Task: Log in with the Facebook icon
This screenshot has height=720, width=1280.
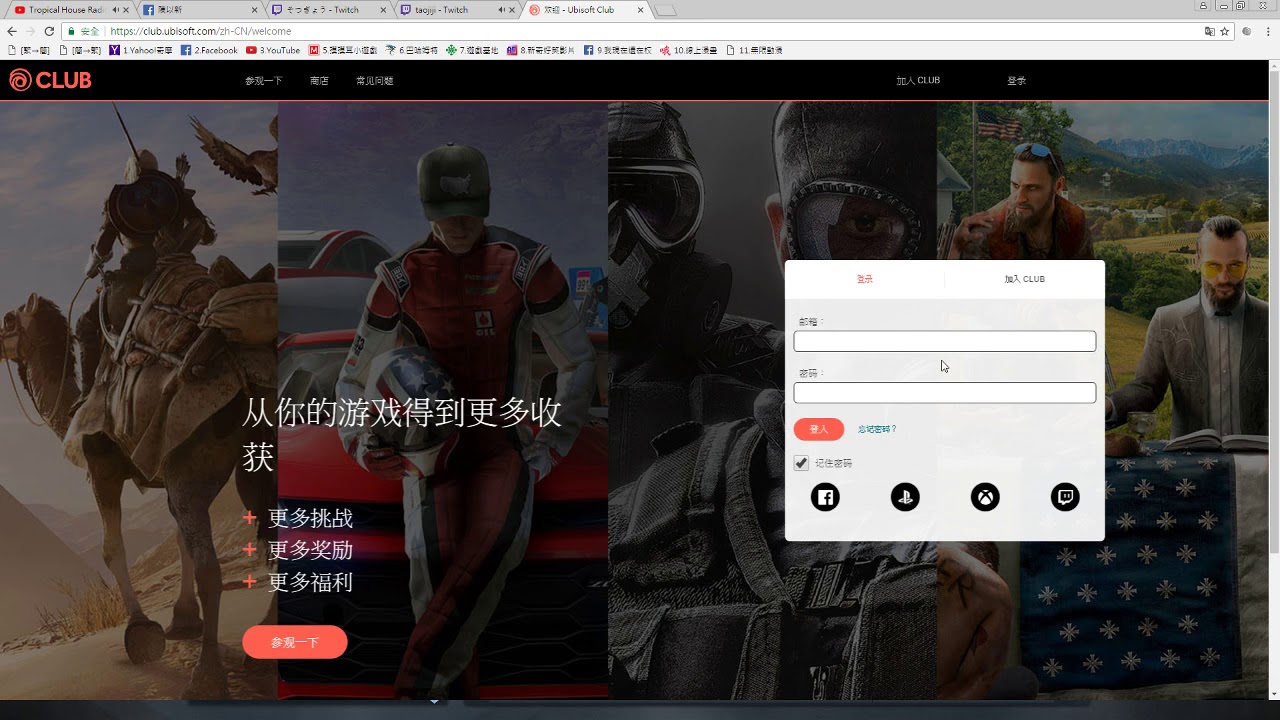Action: (825, 497)
